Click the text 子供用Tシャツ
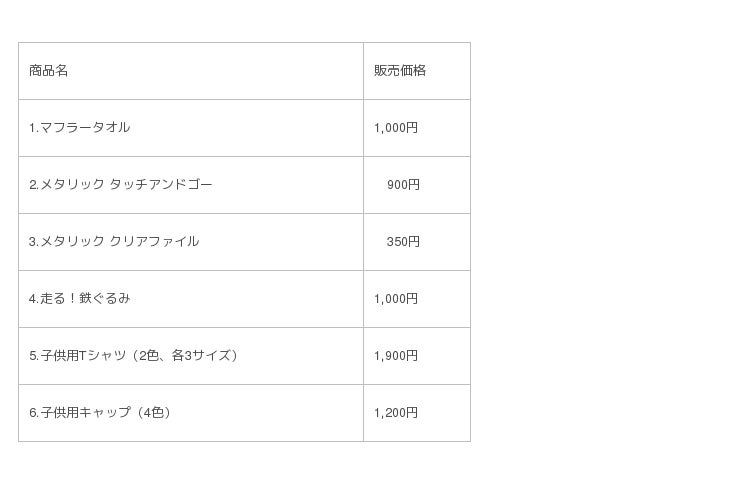Viewport: 740px width, 482px height. 84,356
